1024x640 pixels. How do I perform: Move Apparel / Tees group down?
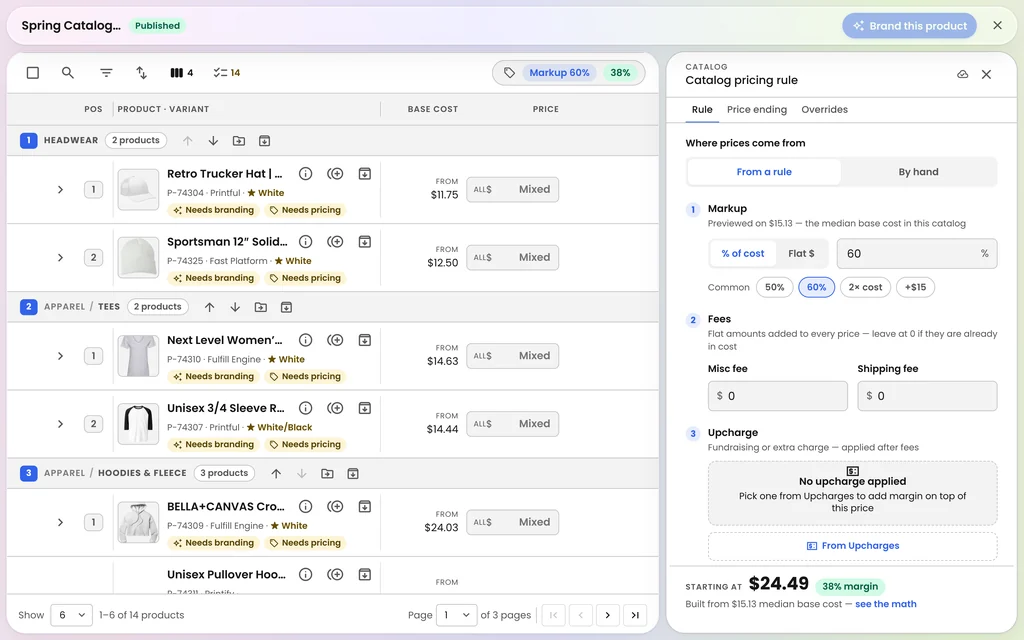[235, 307]
